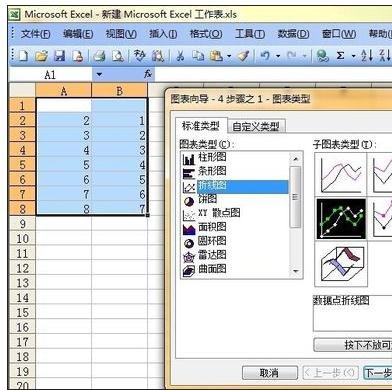This screenshot has height=390, width=392.
Task: Choose the selected line-with-markers sub-type thumbnail
Action: point(341,218)
